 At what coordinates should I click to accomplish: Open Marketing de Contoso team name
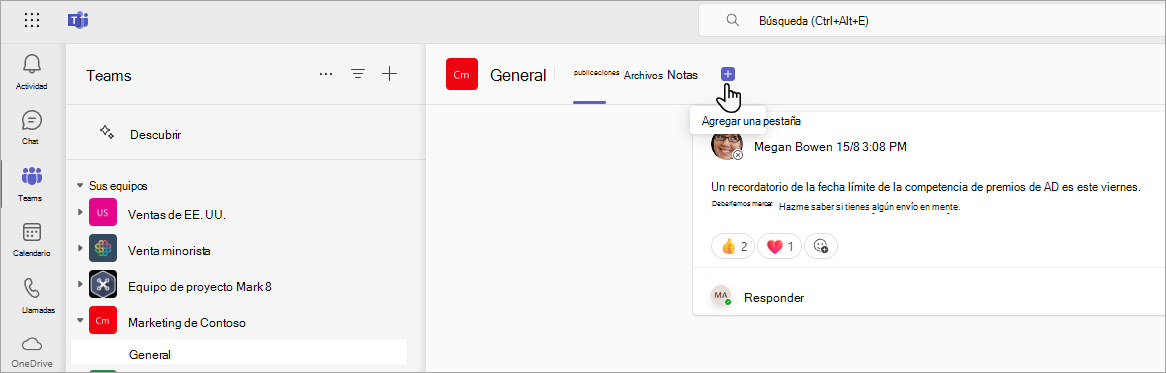[187, 322]
